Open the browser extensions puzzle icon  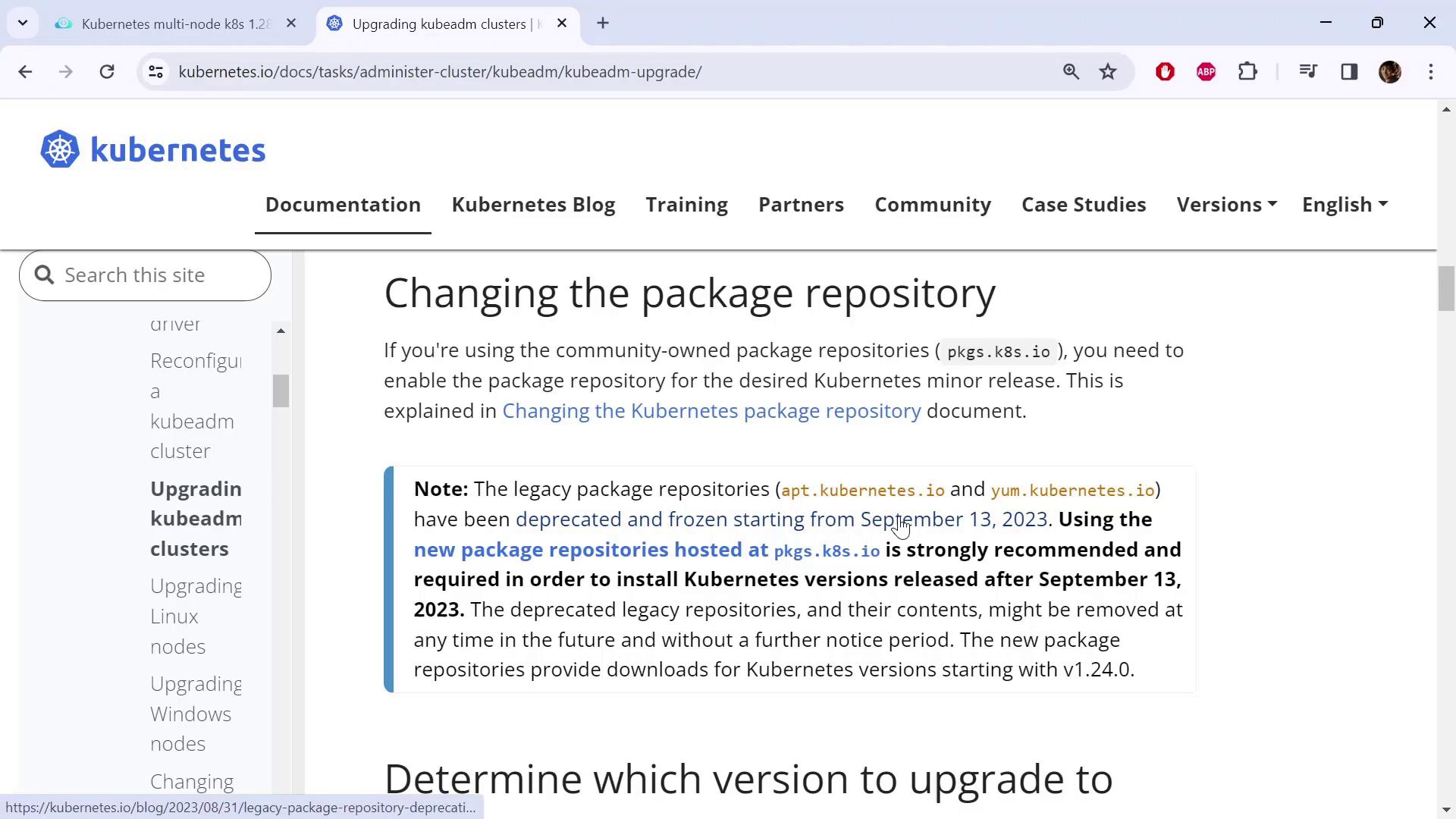point(1247,71)
